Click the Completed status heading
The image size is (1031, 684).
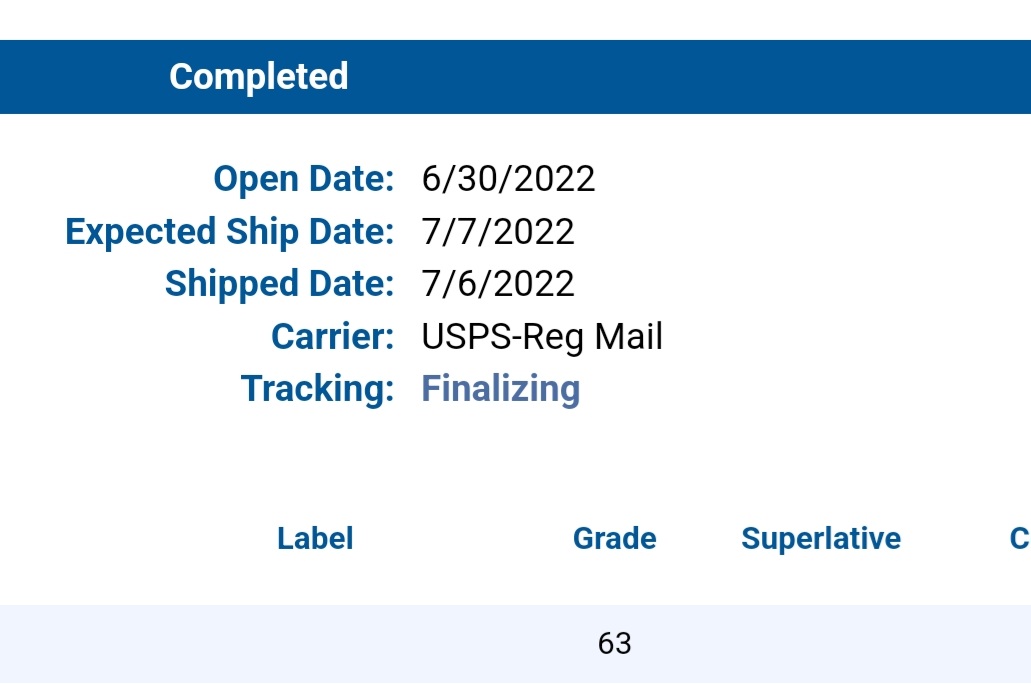(x=258, y=77)
